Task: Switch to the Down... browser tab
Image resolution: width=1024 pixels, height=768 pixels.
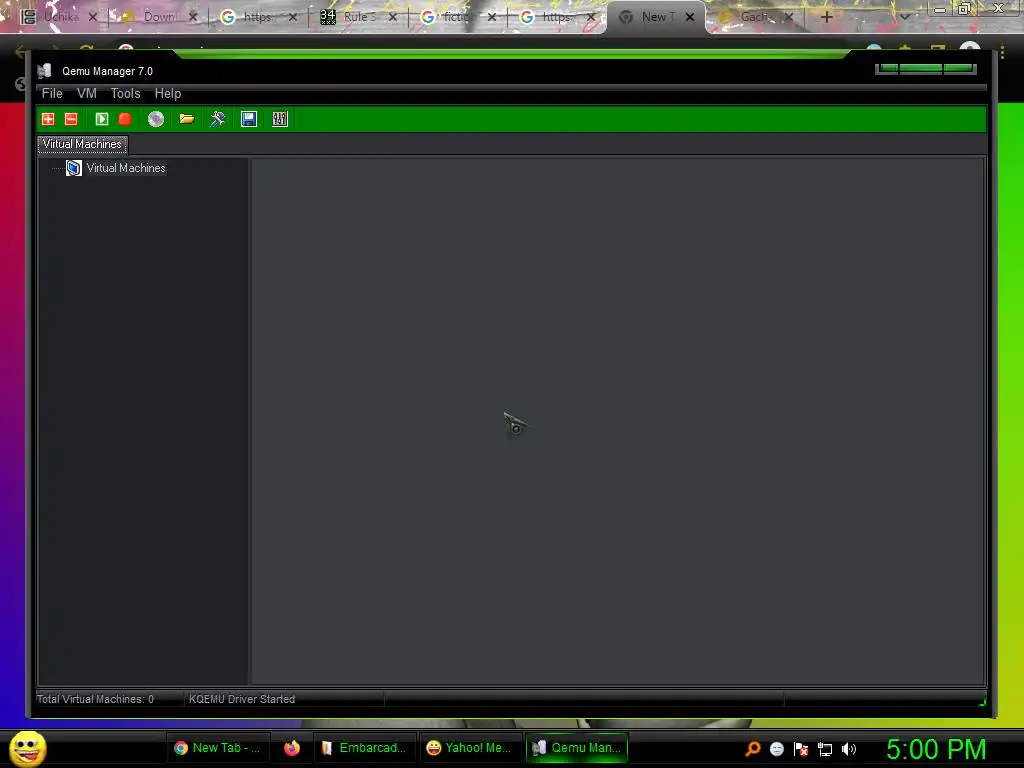Action: tap(159, 17)
